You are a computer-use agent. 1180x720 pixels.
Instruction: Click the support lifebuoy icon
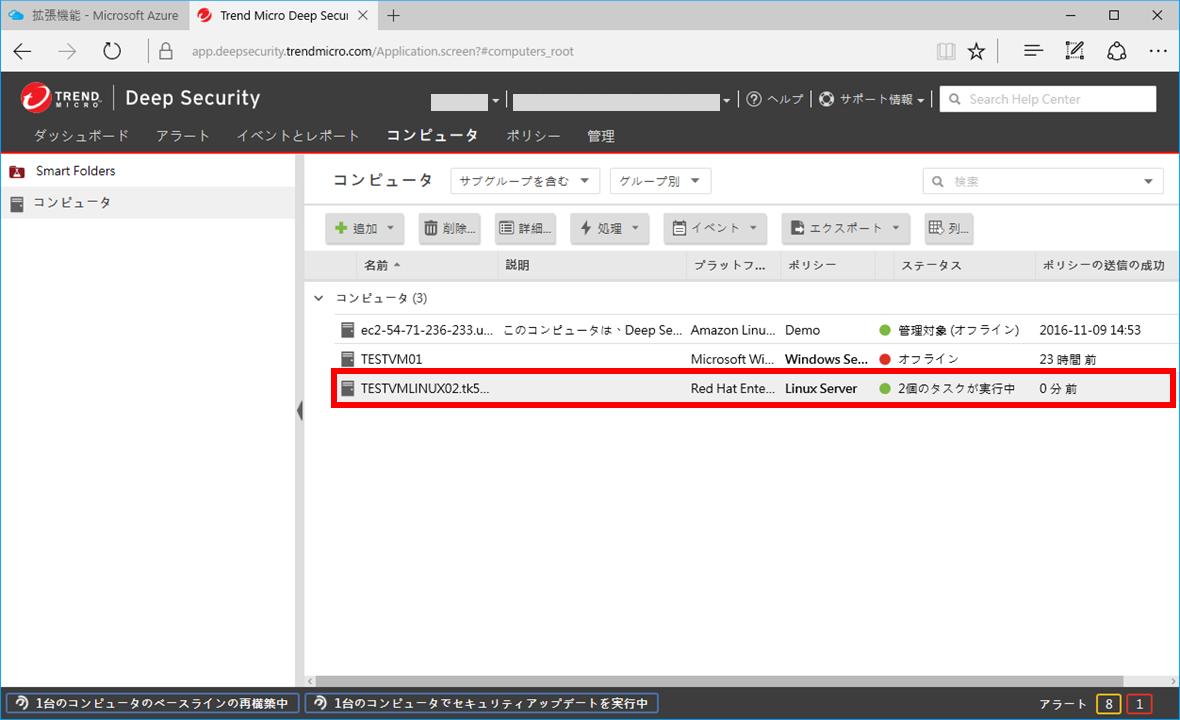point(826,99)
